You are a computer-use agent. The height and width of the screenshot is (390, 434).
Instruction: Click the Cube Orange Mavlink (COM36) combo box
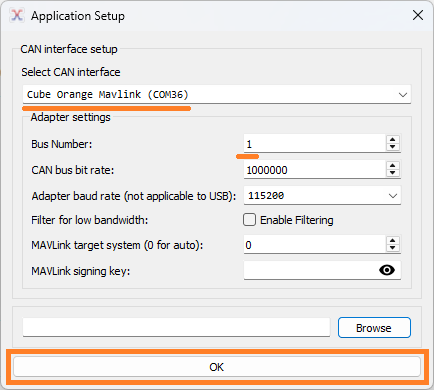[x=217, y=94]
